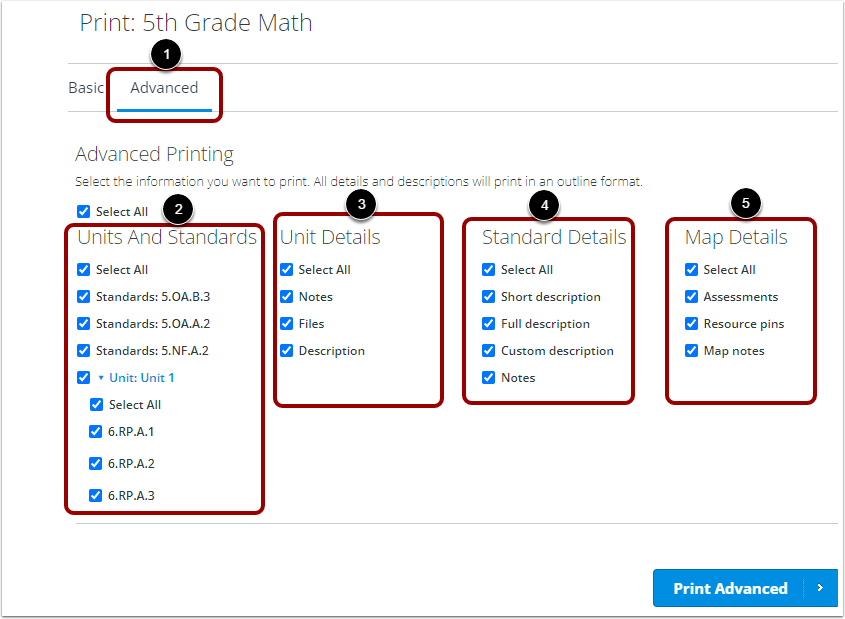Uncheck standard 6.RP.A.3
The image size is (845, 619).
point(95,495)
